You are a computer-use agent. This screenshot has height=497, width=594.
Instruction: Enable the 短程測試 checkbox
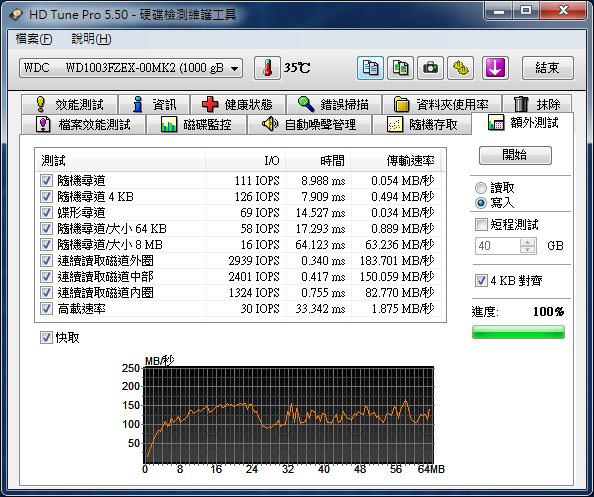coord(481,224)
